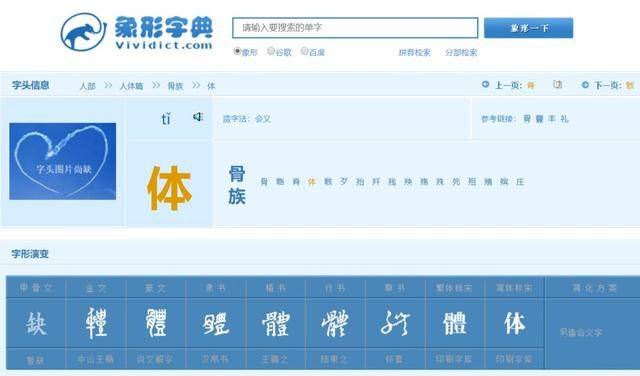Open the 拼音检索 lookup tab
The image size is (640, 376).
point(415,53)
